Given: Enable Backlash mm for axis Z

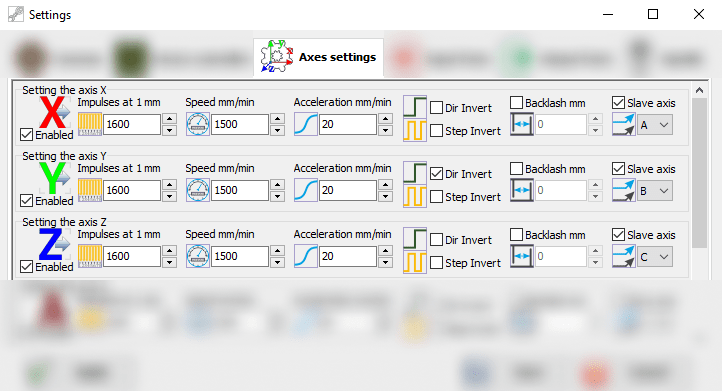Looking at the screenshot, I should coord(517,235).
